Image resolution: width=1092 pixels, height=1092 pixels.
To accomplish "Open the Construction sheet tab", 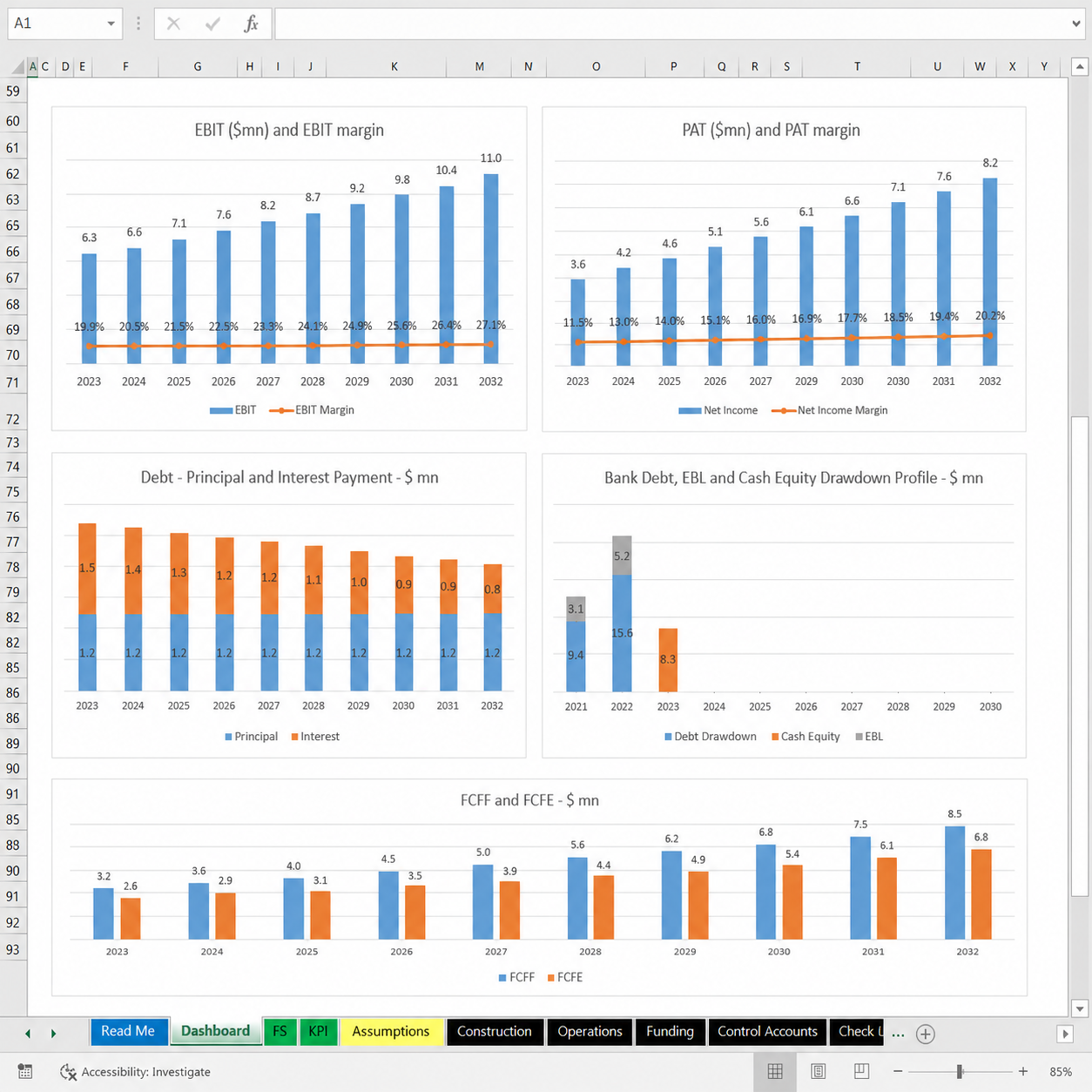I will pyautogui.click(x=495, y=1031).
